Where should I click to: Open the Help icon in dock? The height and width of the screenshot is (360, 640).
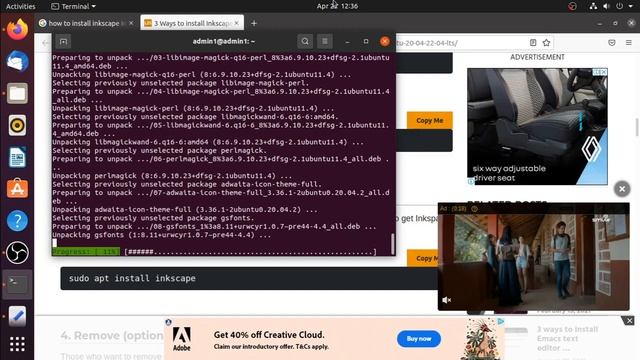tap(17, 220)
